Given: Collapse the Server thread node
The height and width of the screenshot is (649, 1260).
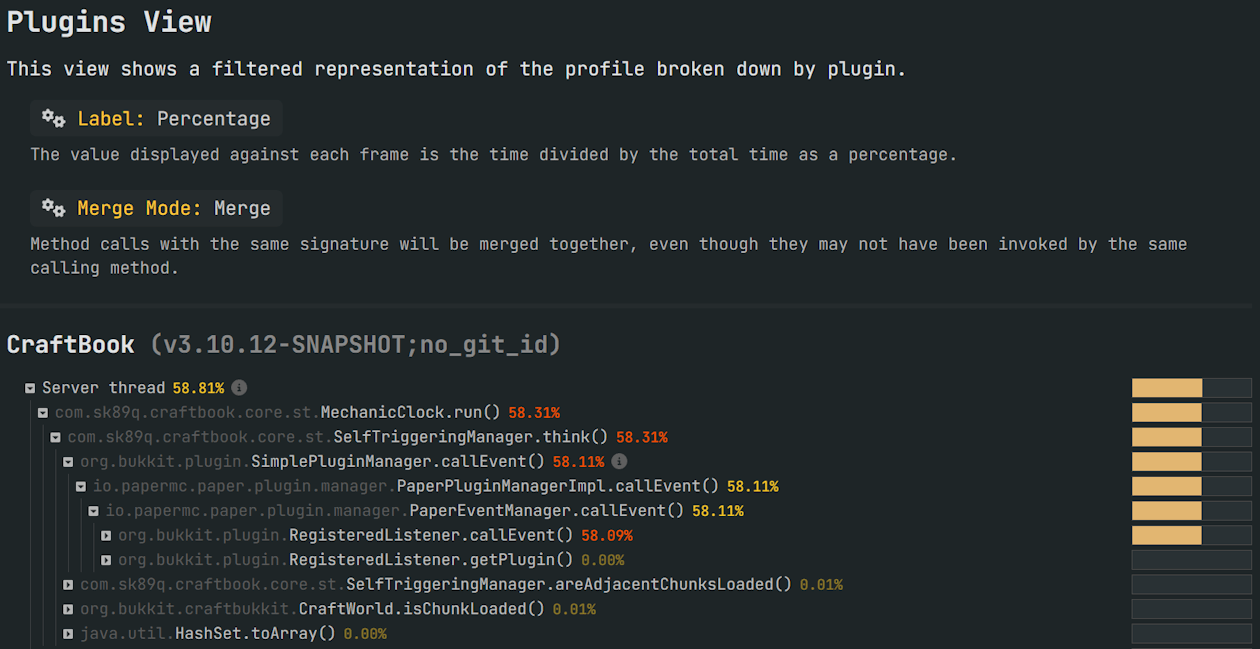Looking at the screenshot, I should pyautogui.click(x=29, y=388).
